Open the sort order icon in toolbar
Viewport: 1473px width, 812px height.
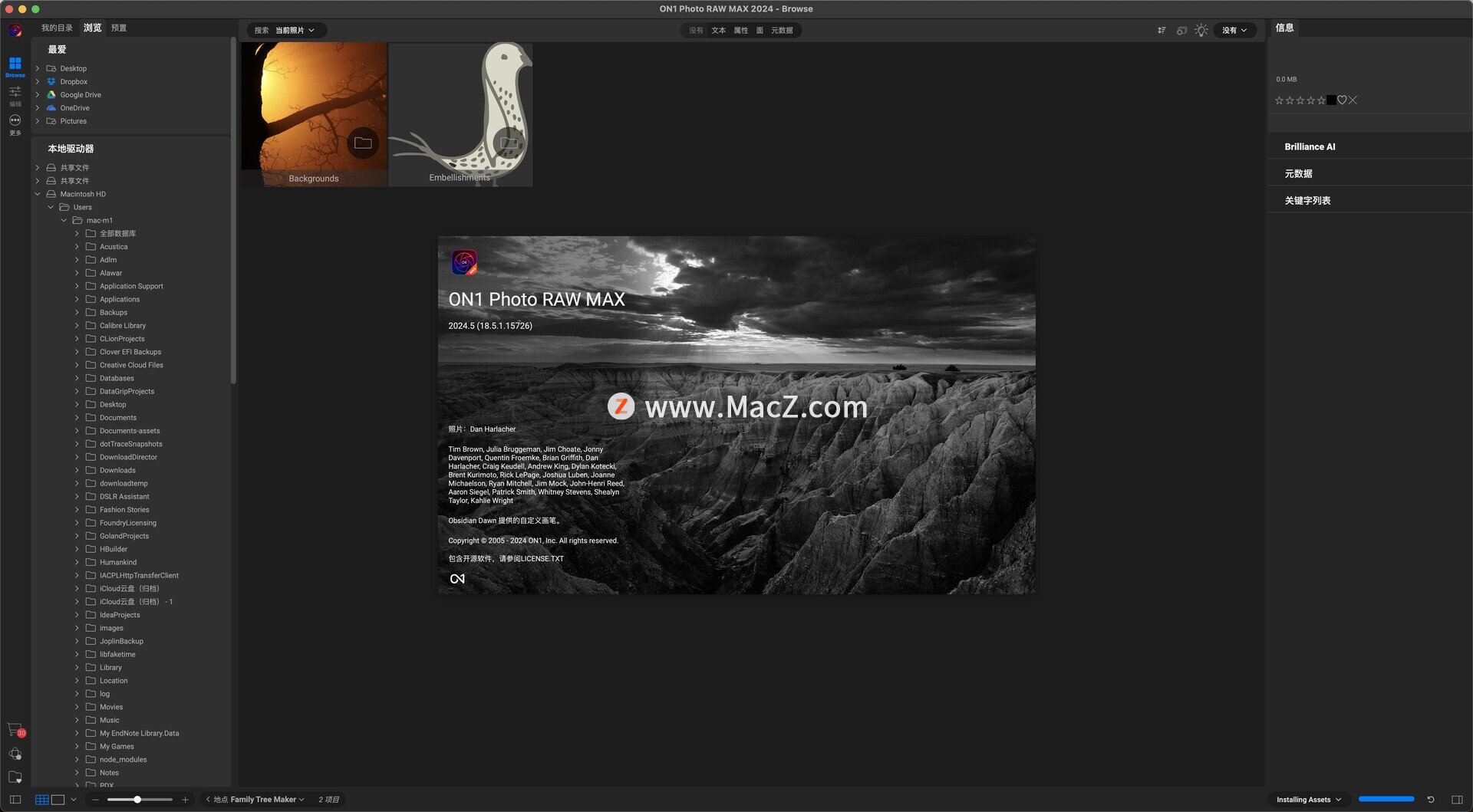point(1162,31)
